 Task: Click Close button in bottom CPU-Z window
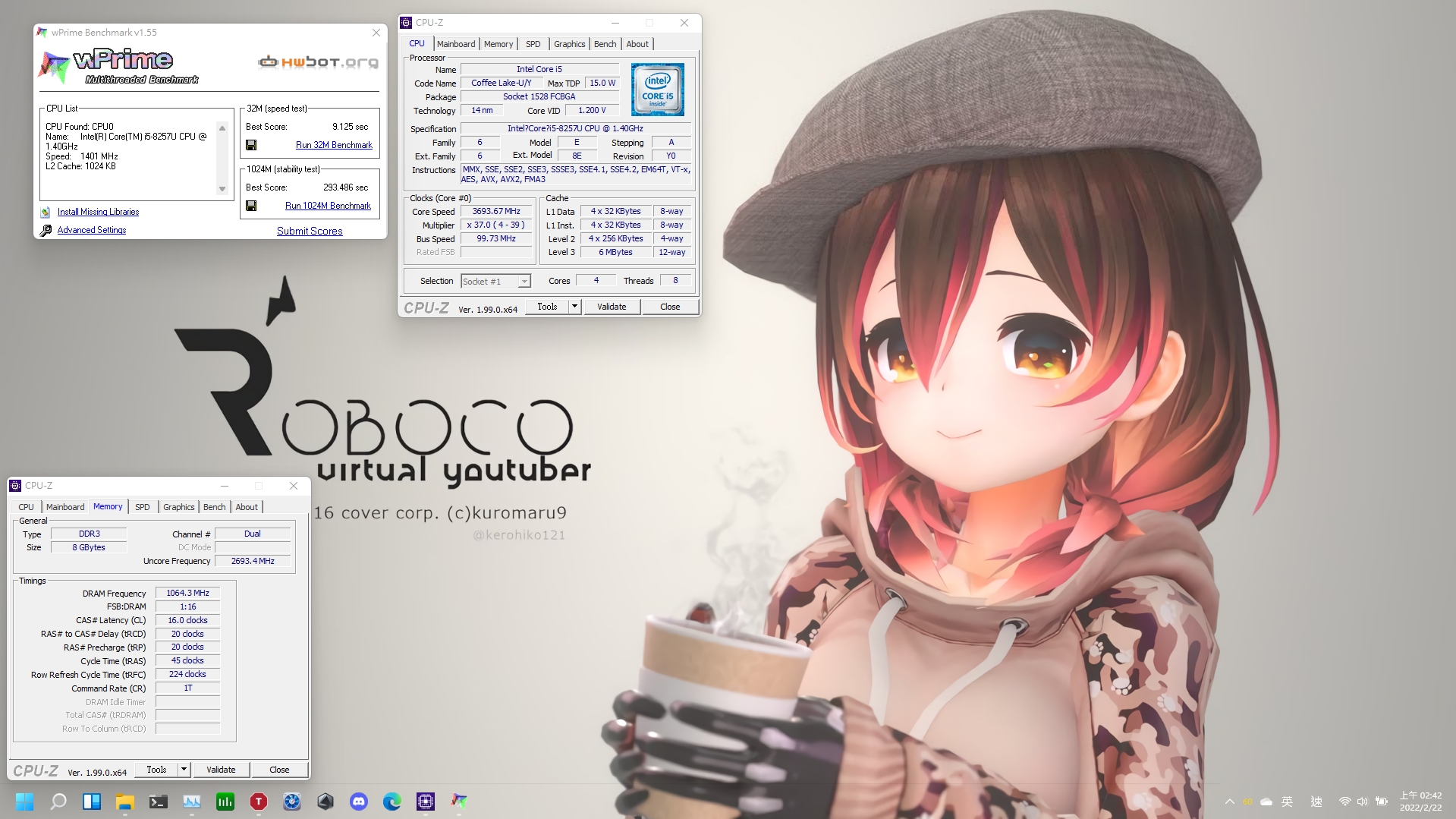tap(279, 770)
